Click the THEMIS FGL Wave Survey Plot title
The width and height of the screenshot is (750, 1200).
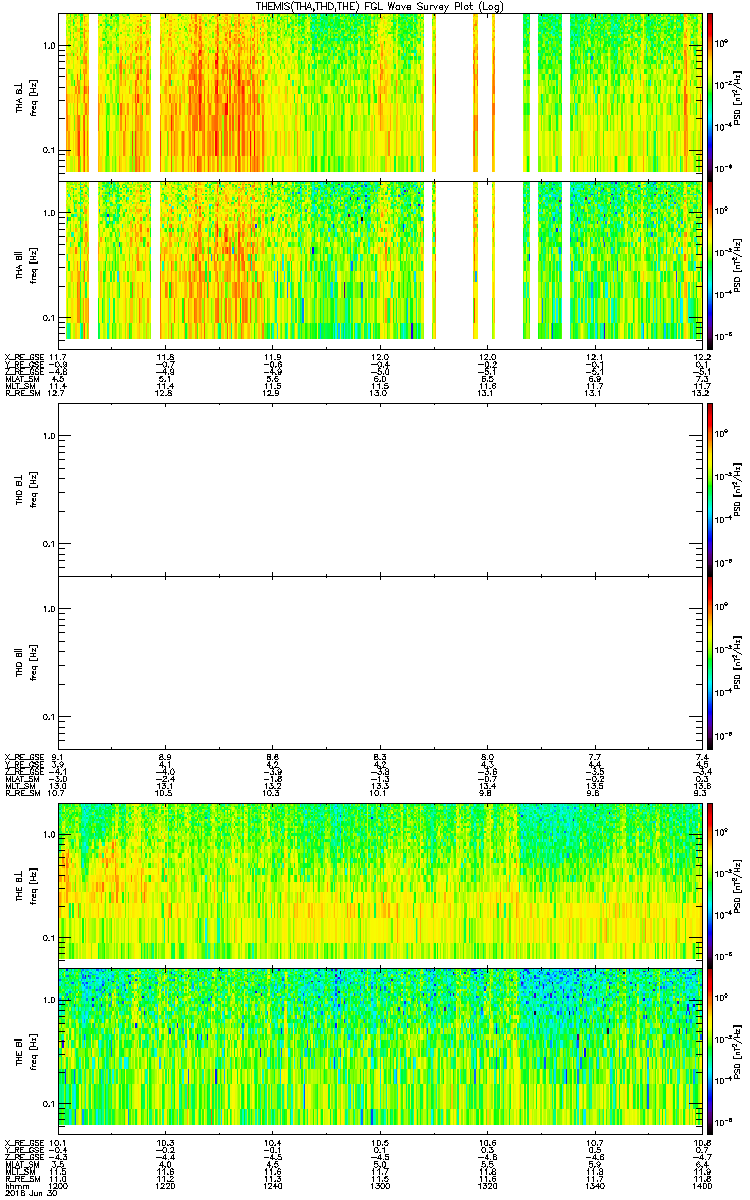[x=382, y=6]
